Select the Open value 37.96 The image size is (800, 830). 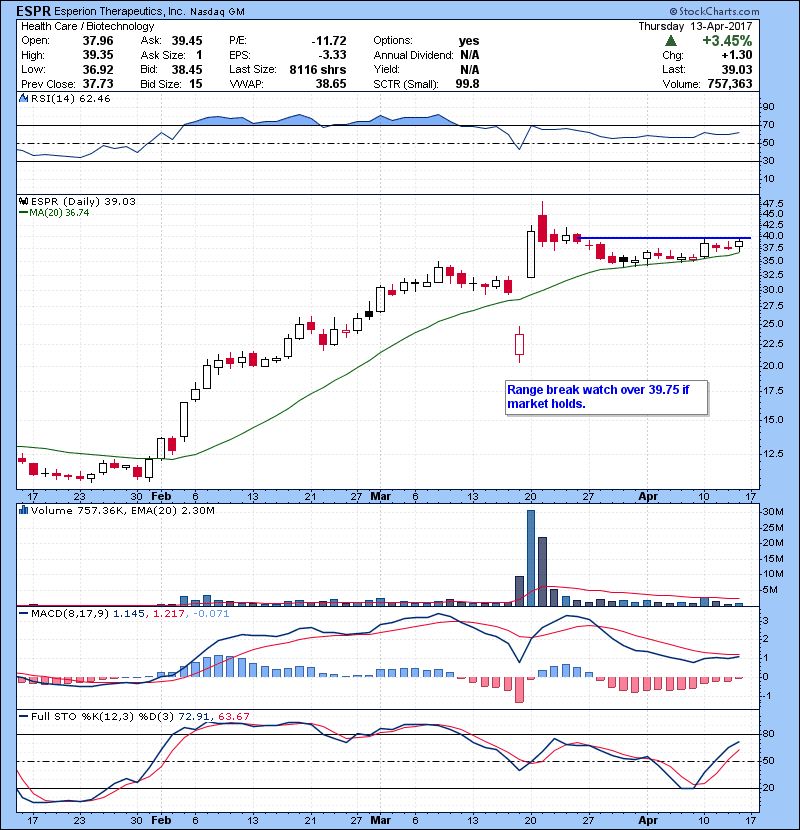coord(98,41)
